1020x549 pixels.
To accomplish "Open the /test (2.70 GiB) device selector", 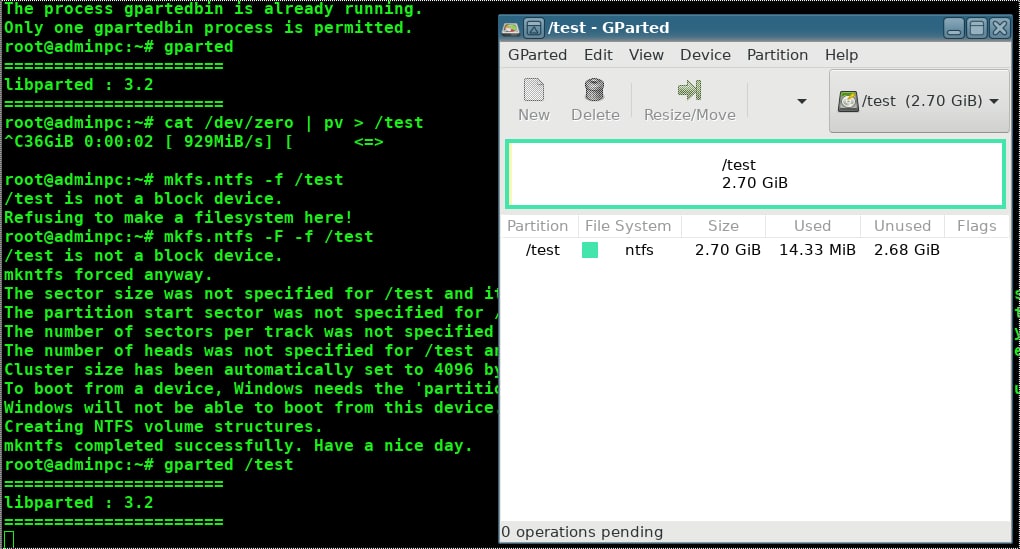I will point(919,101).
